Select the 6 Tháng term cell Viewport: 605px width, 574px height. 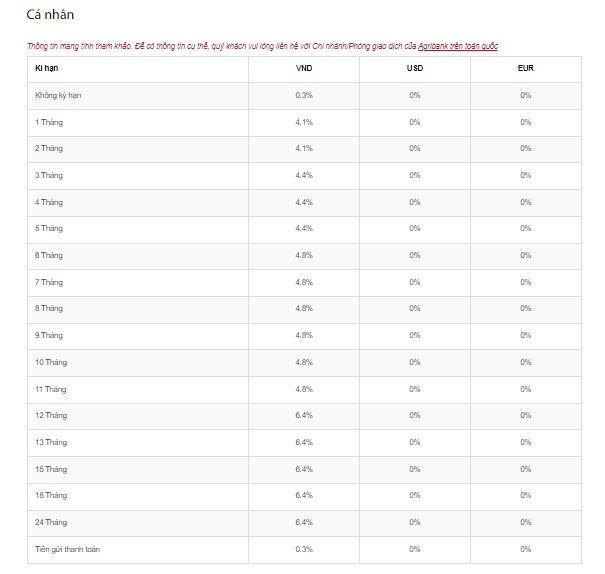[x=48, y=255]
